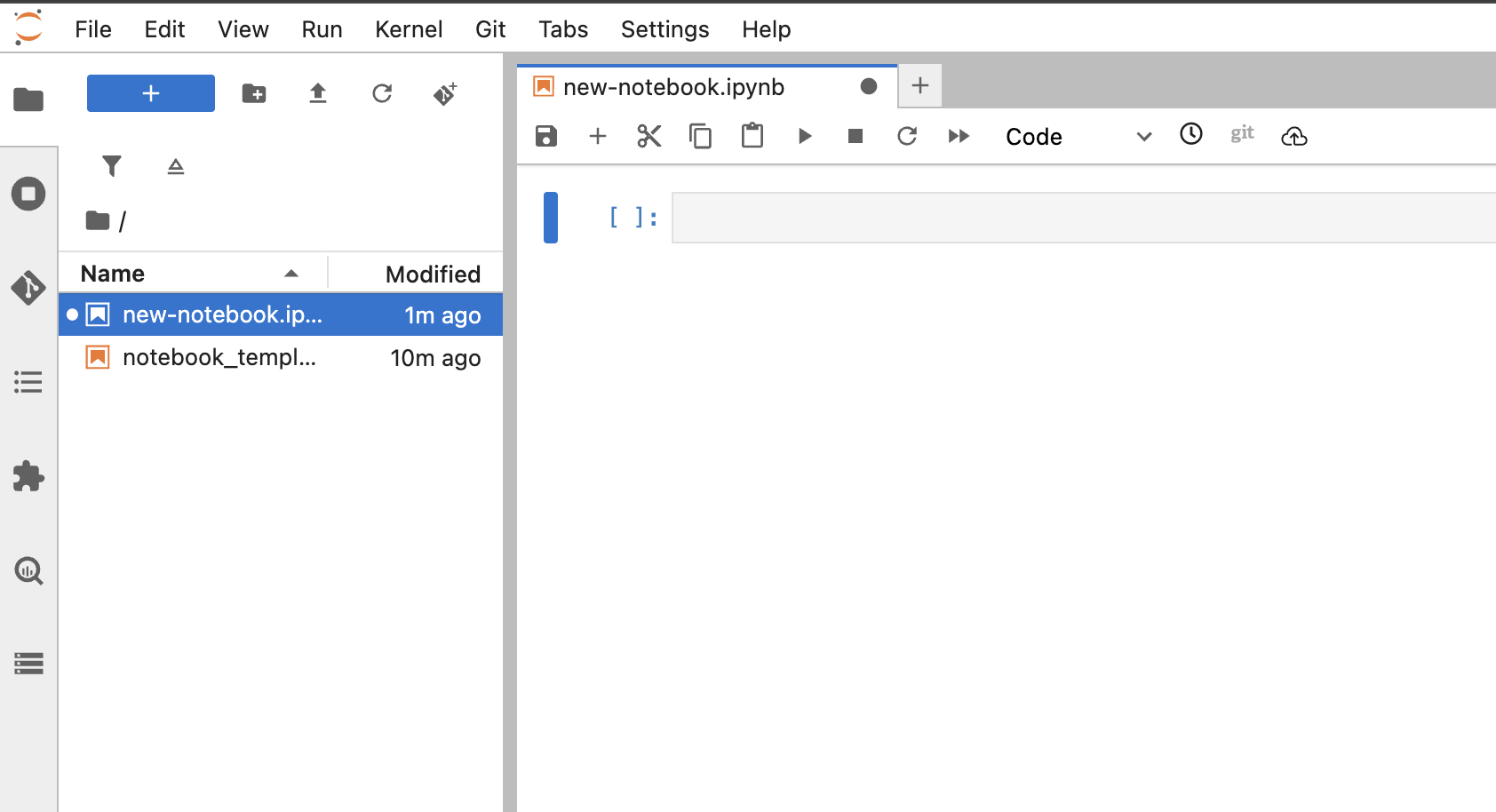Image resolution: width=1496 pixels, height=812 pixels.
Task: Interrupt the kernel with stop button
Action: 855,136
